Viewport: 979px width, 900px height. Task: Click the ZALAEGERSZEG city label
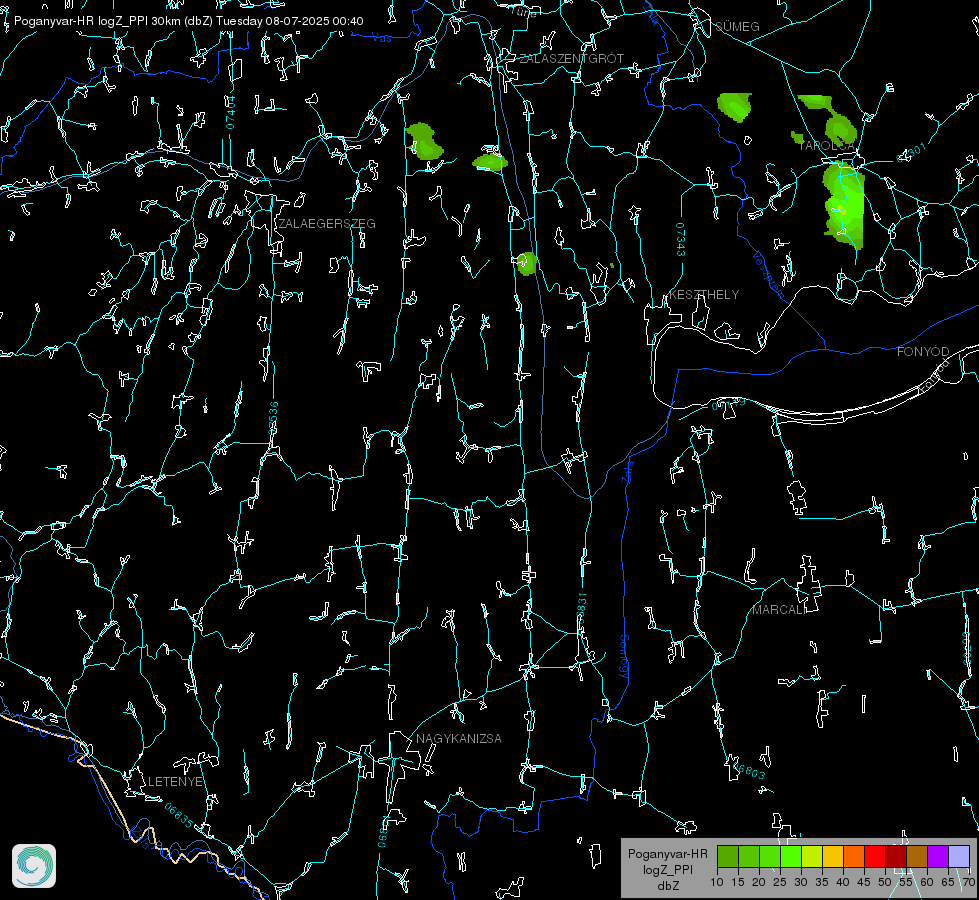click(x=327, y=224)
